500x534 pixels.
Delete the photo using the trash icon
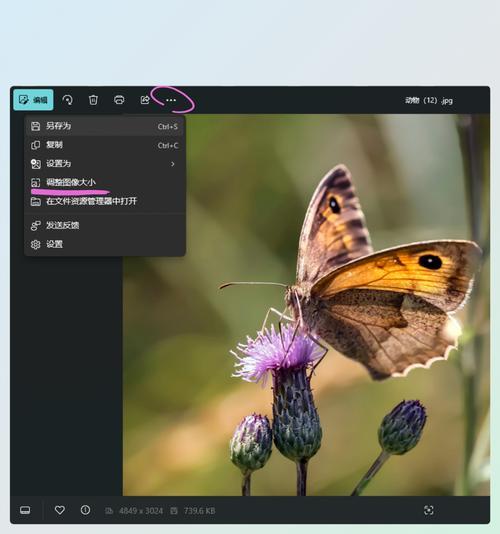pos(93,100)
